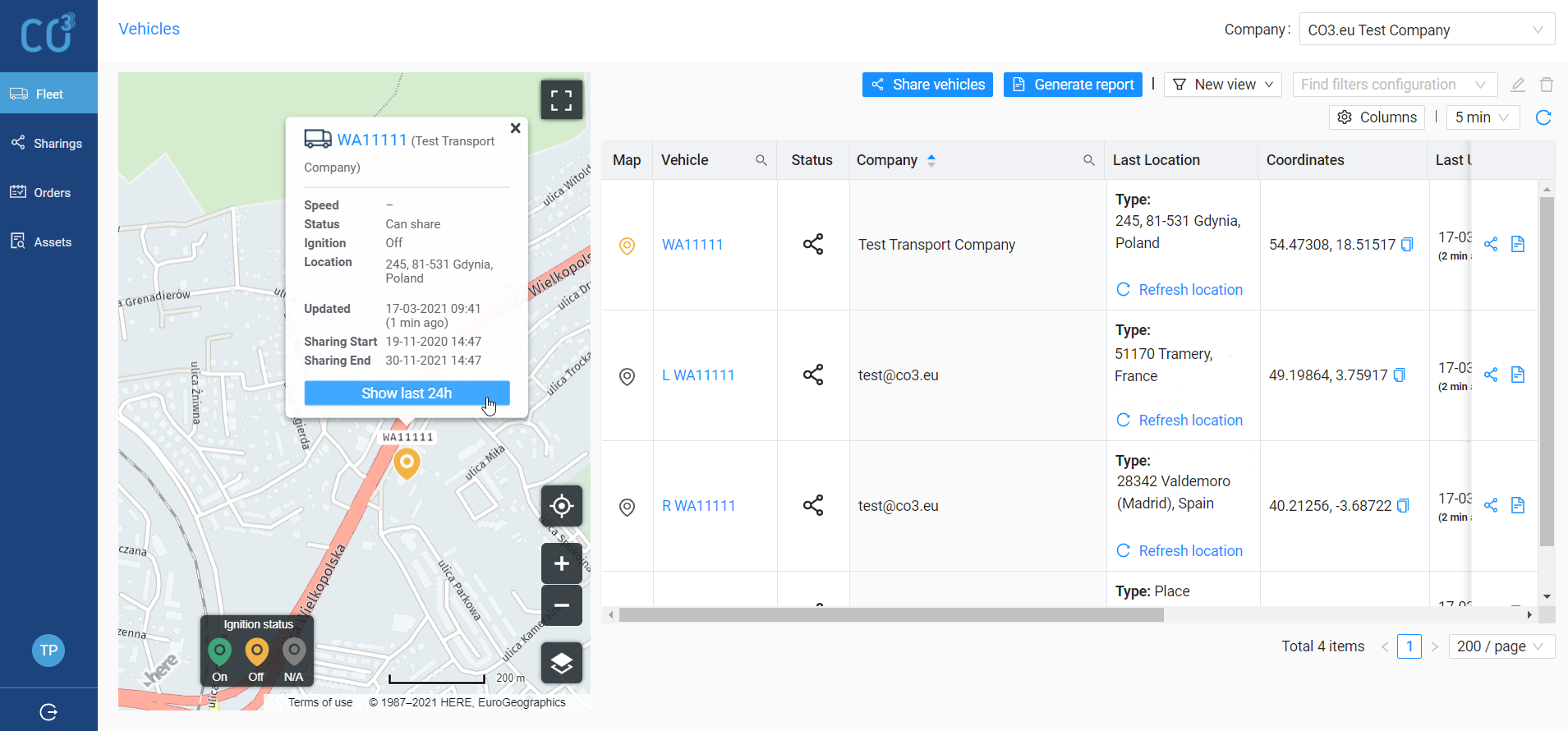Viewport: 1568px width, 731px height.
Task: Open the Company selector dropdown
Action: click(x=1427, y=30)
